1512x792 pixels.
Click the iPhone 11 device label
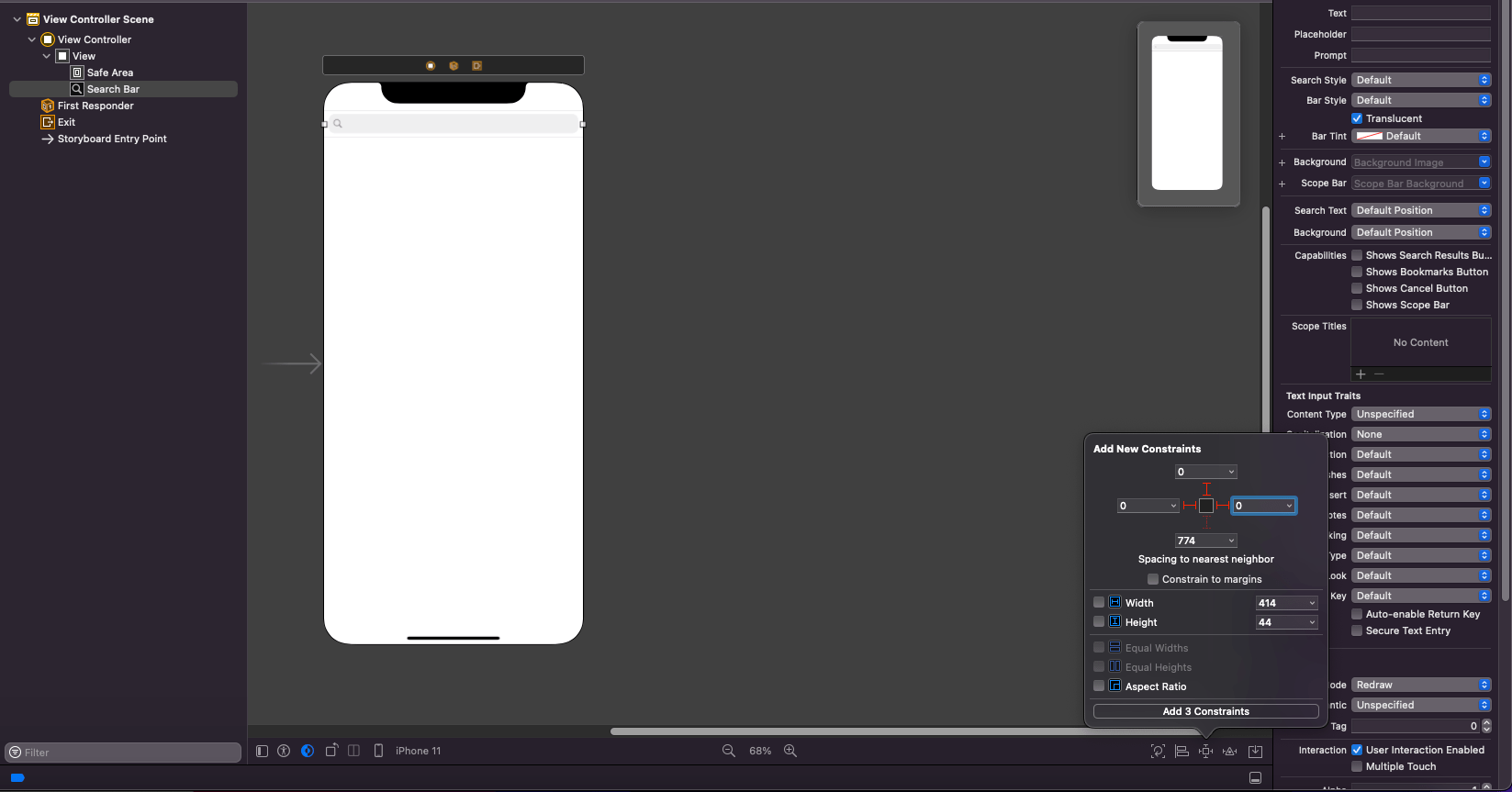tap(418, 751)
